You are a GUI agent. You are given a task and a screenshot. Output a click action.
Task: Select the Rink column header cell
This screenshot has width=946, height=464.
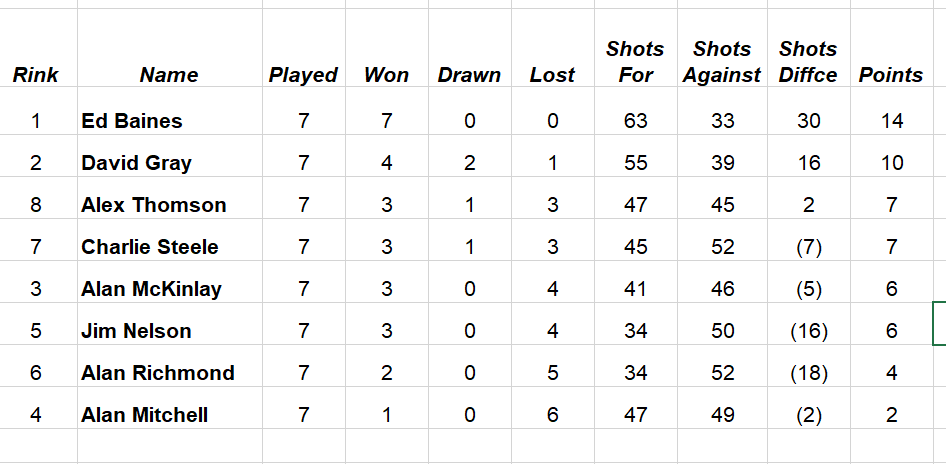click(x=36, y=75)
